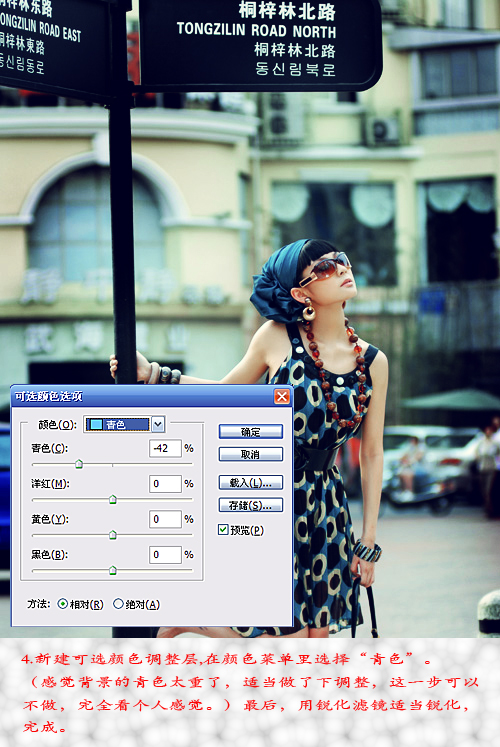Screen dimensions: 500x747
Task: Click the 黄色(Y) percentage input field
Action: pos(165,519)
